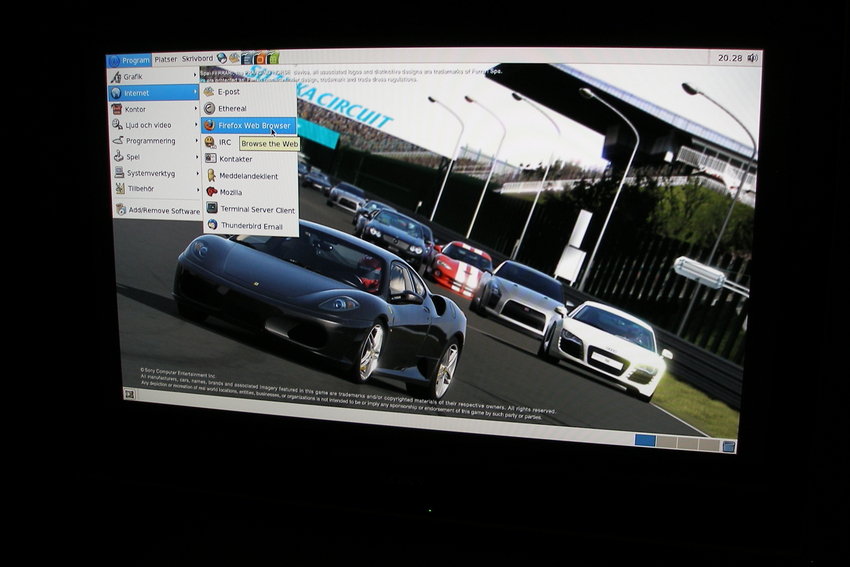
Task: Launch Firefox Web Browser
Action: [x=249, y=125]
